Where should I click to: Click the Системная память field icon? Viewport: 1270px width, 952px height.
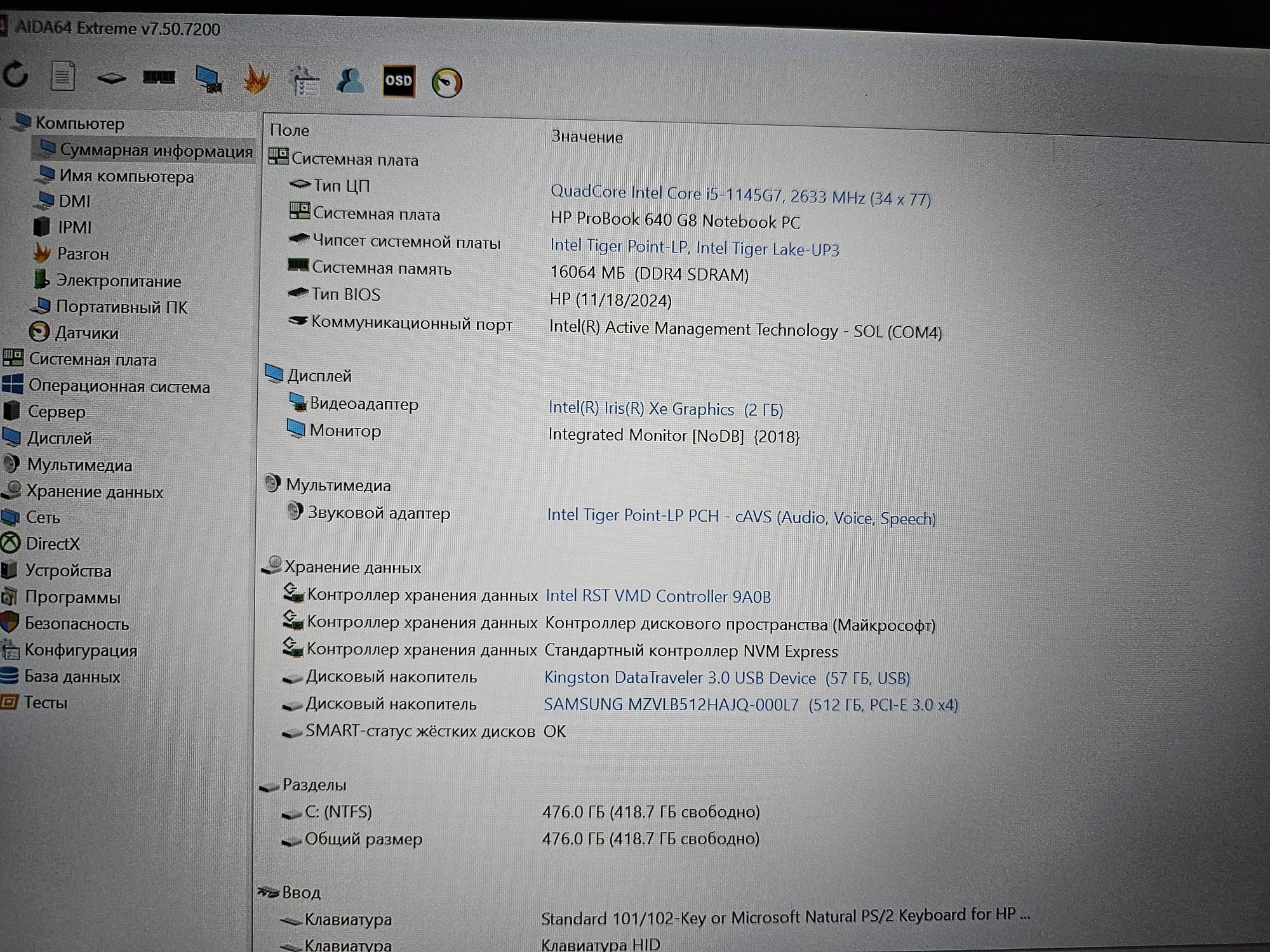click(298, 265)
